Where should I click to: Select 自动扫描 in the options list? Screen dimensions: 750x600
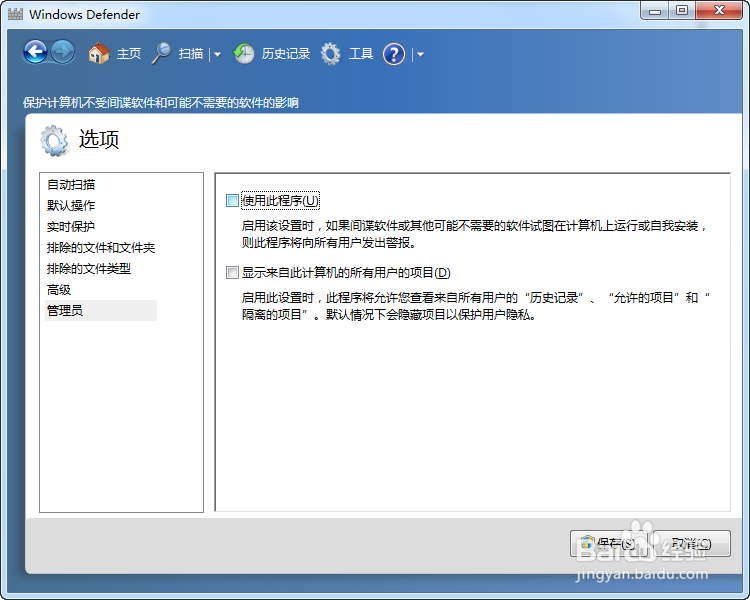point(71,185)
